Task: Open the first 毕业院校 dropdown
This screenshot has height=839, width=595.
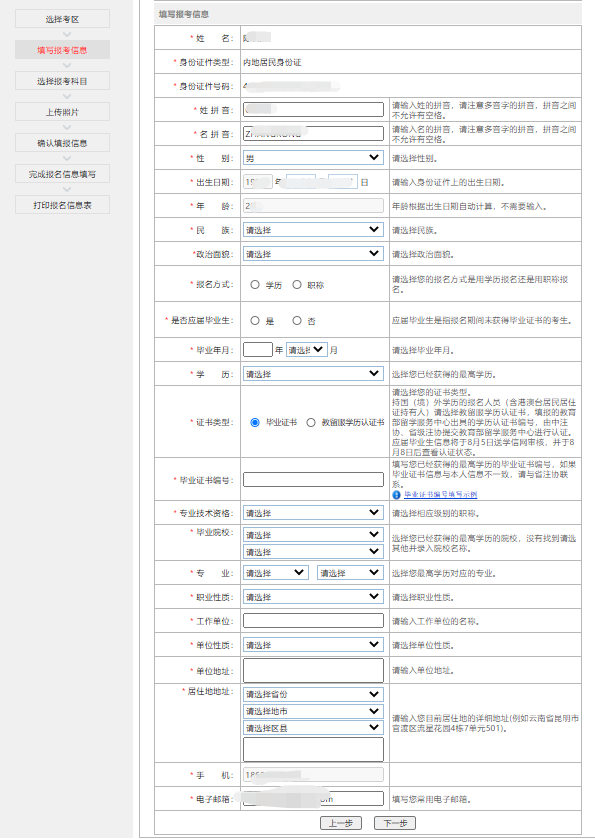Action: coord(313,535)
